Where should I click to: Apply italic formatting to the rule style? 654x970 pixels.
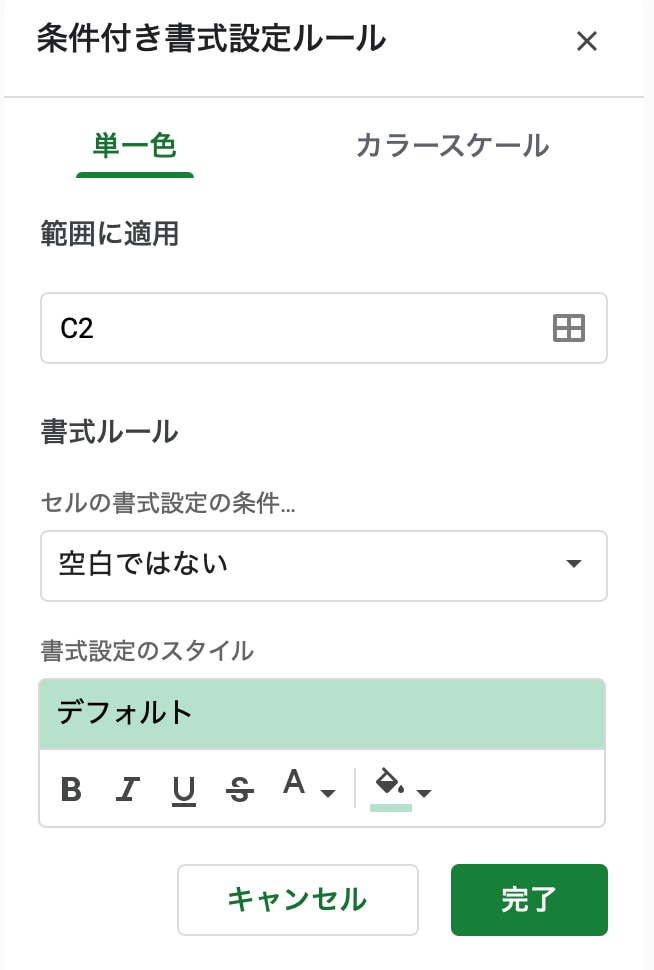(x=127, y=790)
